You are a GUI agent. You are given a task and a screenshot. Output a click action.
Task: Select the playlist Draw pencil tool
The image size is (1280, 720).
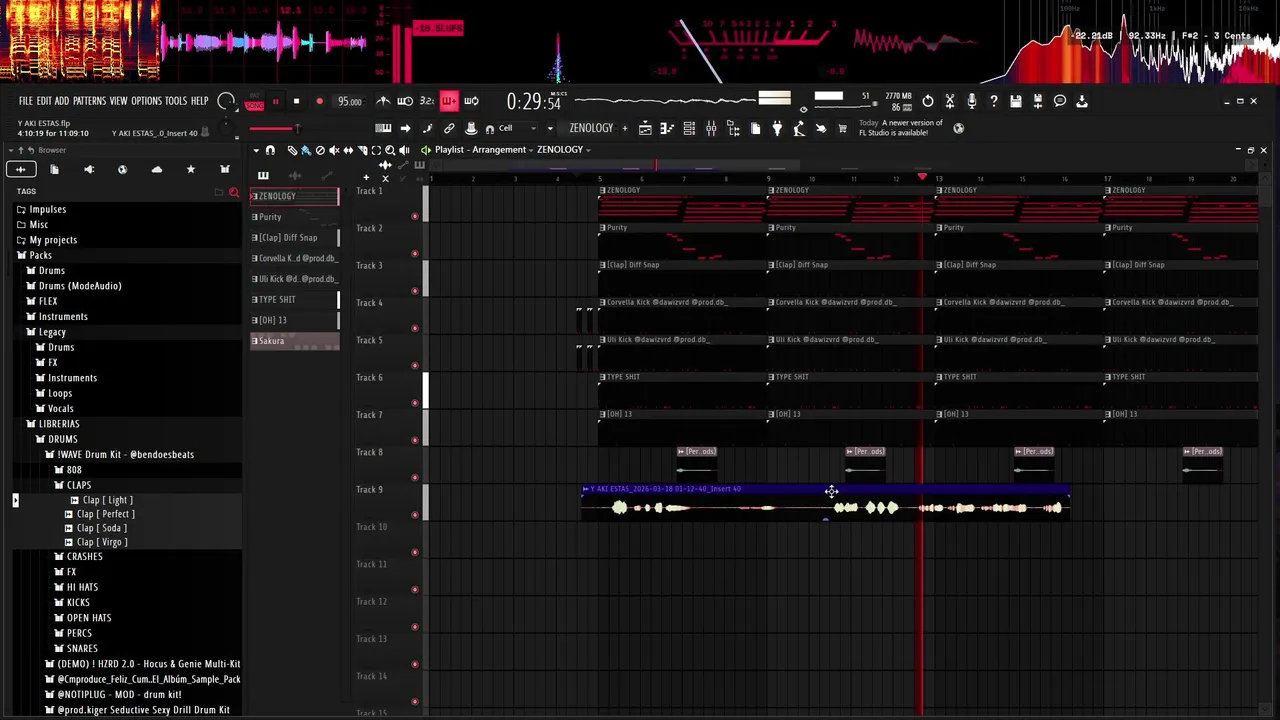(292, 150)
